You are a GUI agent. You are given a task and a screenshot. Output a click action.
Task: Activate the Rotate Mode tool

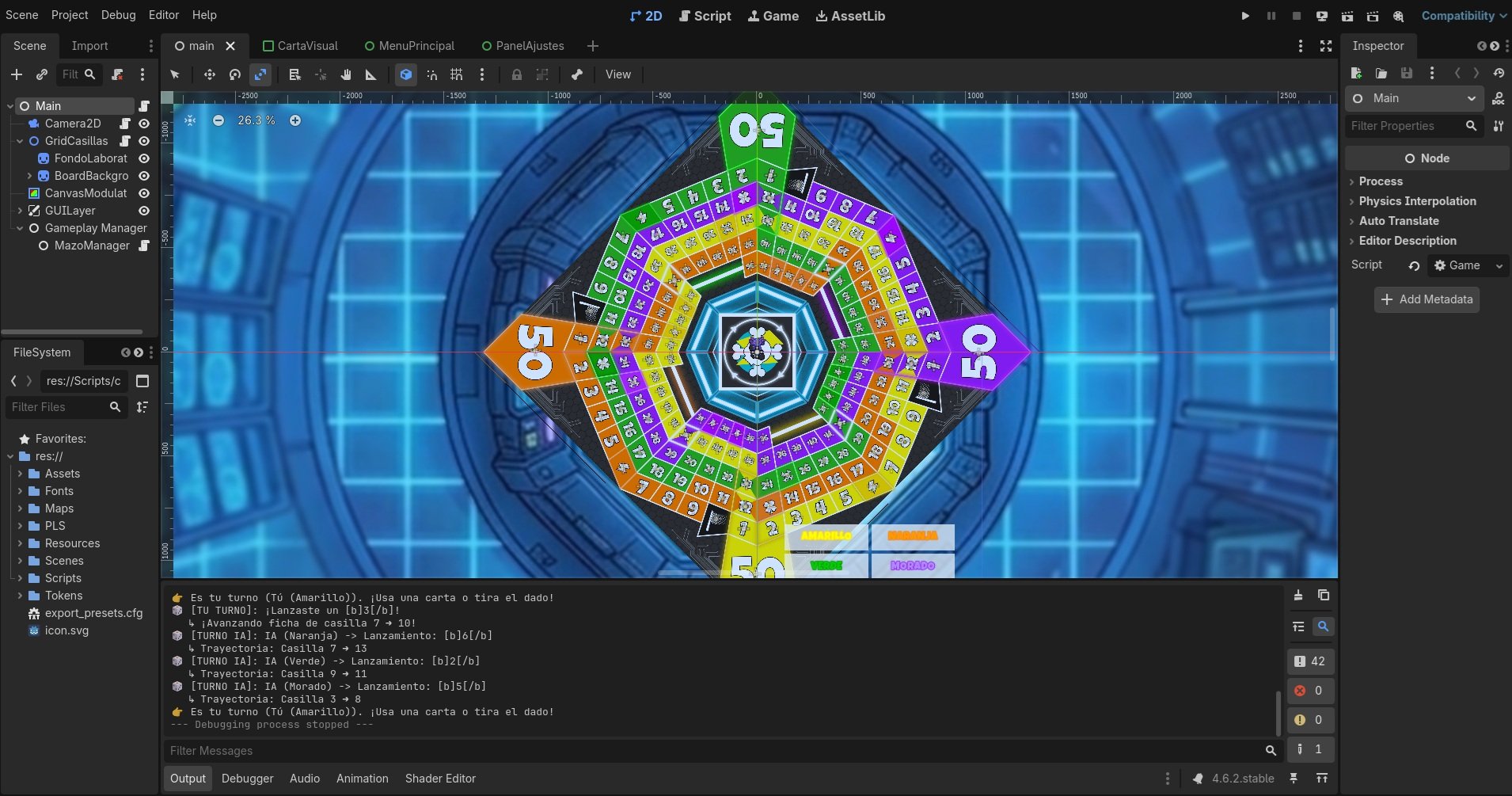[234, 74]
